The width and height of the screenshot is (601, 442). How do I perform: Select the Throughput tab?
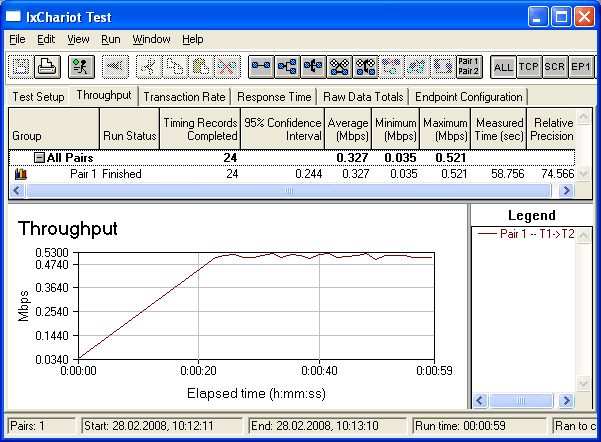pyautogui.click(x=104, y=95)
